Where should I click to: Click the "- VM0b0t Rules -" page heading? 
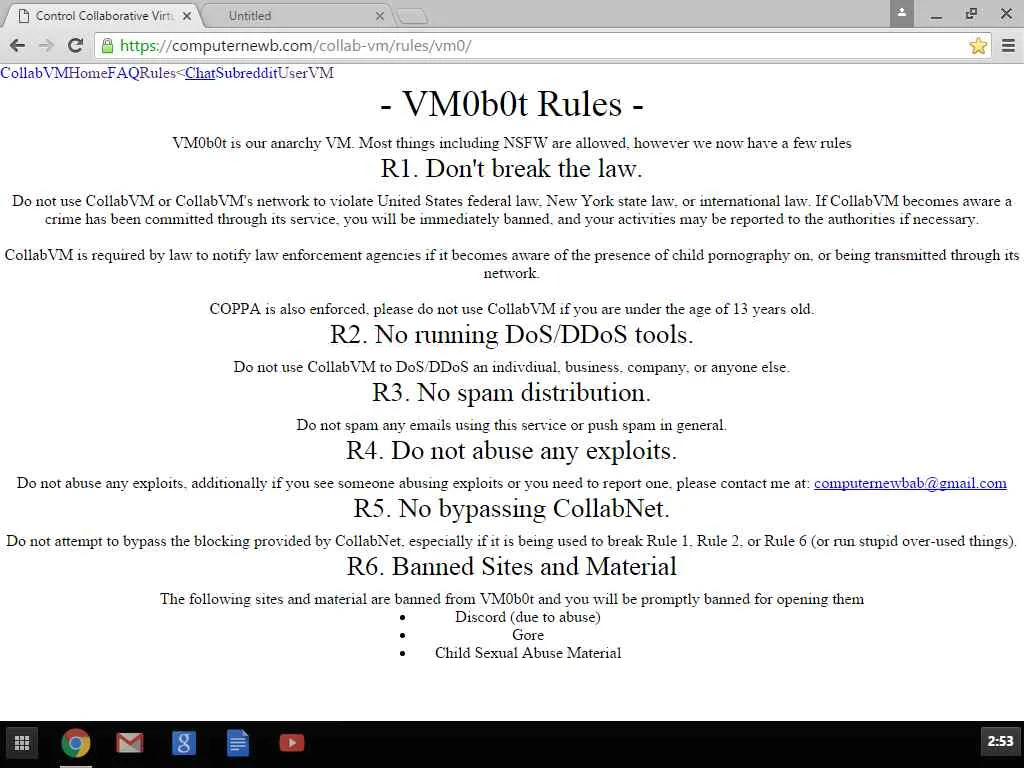tap(512, 104)
